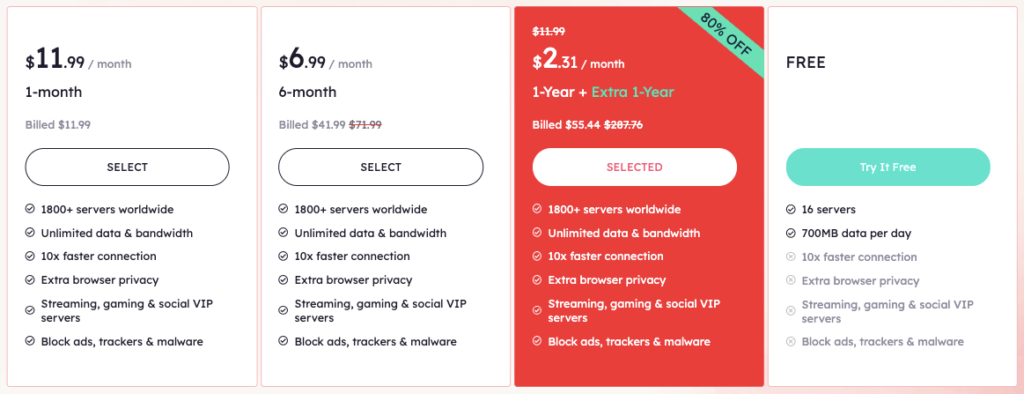The height and width of the screenshot is (394, 1024).
Task: Click the X icon beside Block ads, Free plan
Action: [x=790, y=342]
